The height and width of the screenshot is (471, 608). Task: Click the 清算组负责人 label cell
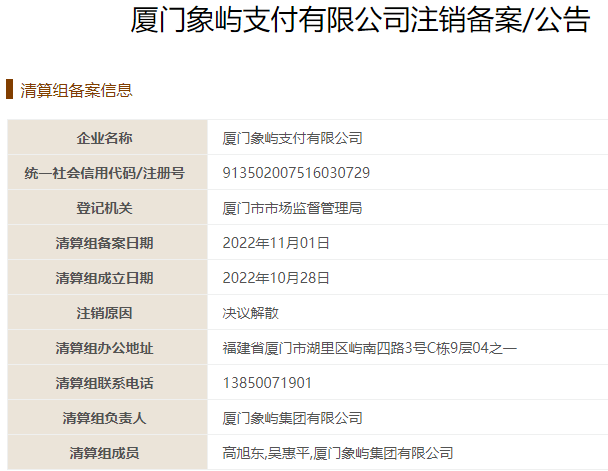point(107,418)
